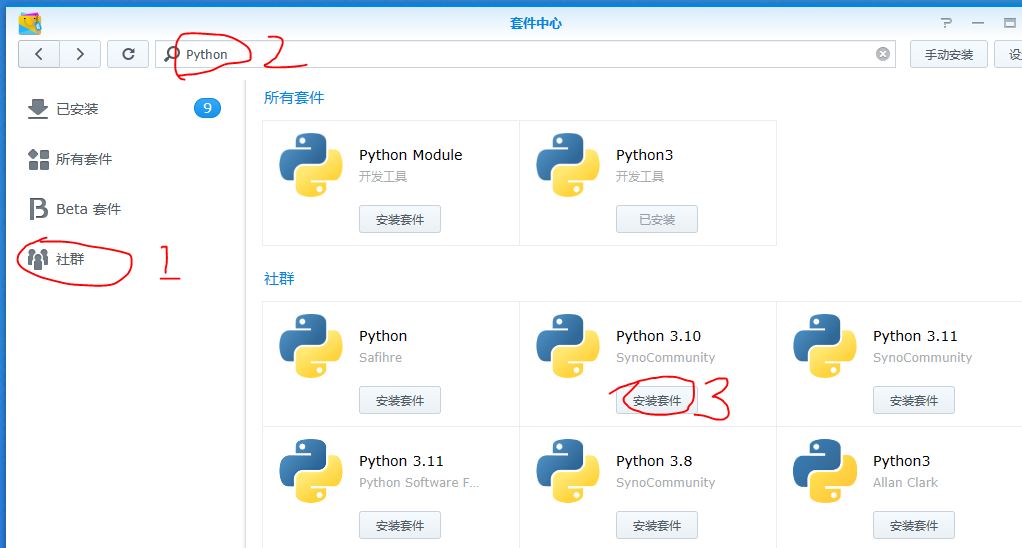
Task: Install the Python Module package
Action: (400, 219)
